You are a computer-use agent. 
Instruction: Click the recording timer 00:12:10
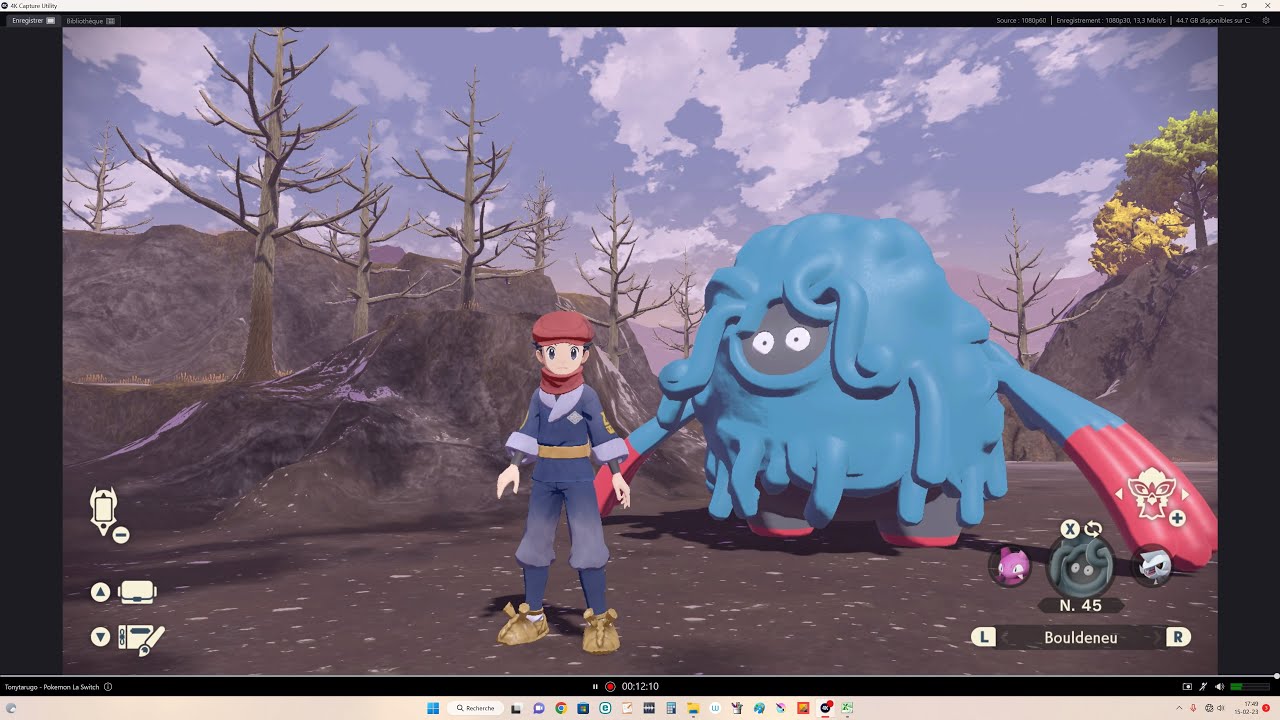640,687
